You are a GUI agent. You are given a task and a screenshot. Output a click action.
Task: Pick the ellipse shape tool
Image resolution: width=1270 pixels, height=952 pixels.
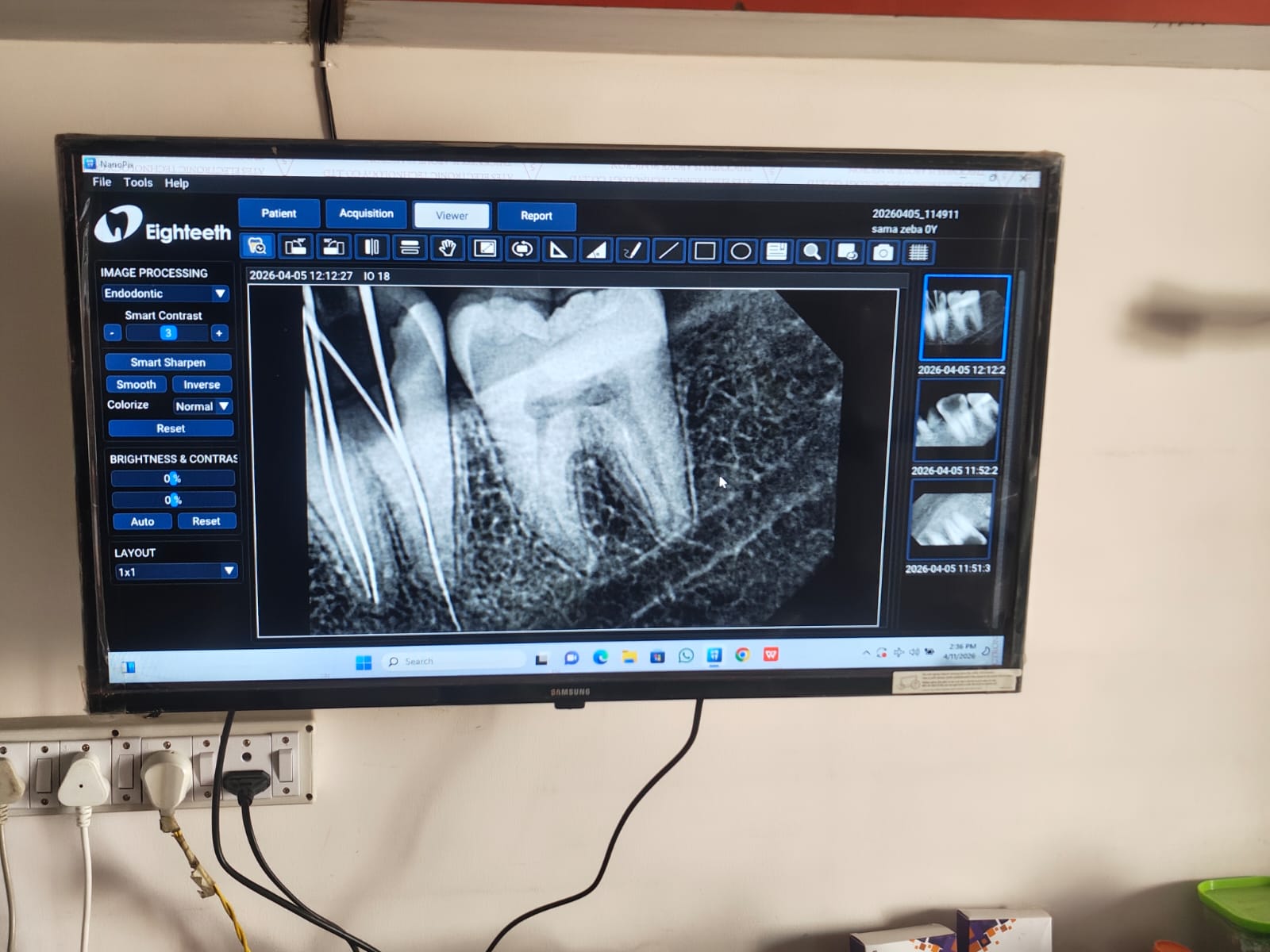[x=741, y=251]
